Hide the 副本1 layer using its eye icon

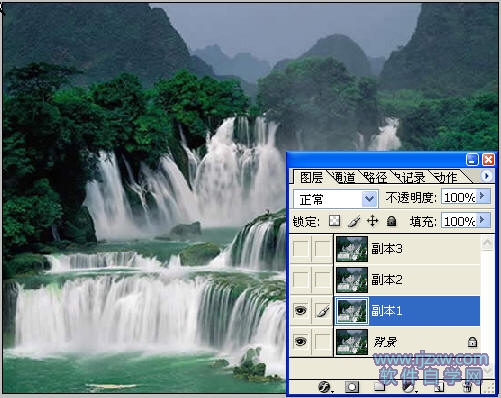pos(300,311)
